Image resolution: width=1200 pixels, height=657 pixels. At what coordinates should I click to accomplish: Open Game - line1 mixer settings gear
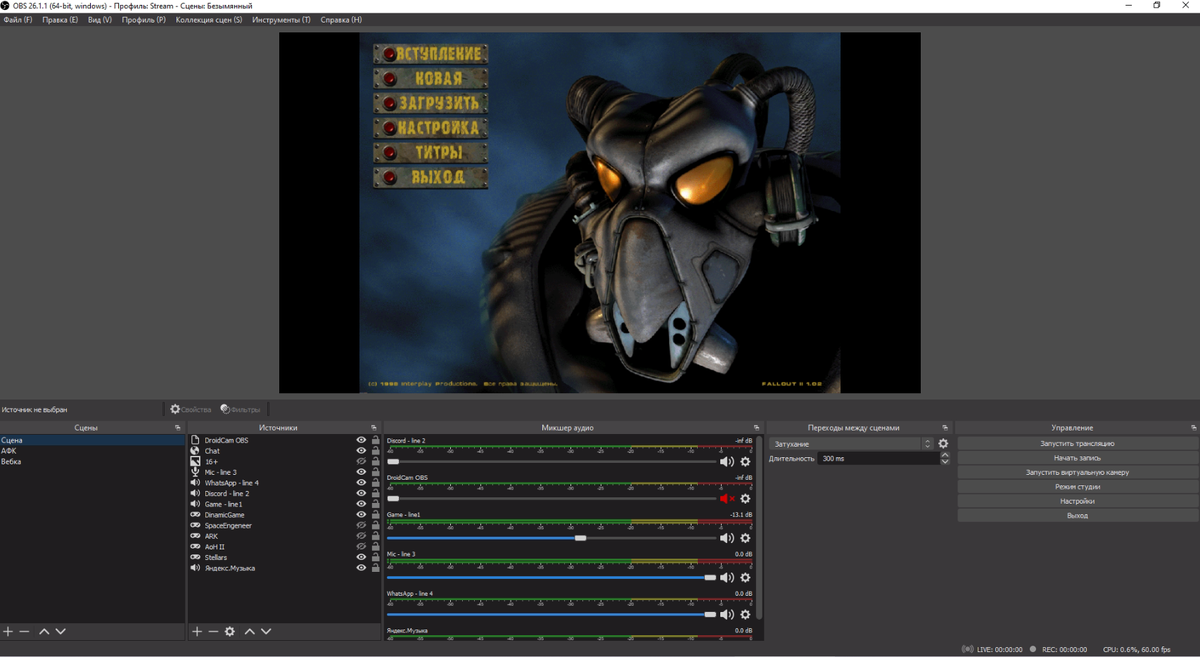coord(745,538)
